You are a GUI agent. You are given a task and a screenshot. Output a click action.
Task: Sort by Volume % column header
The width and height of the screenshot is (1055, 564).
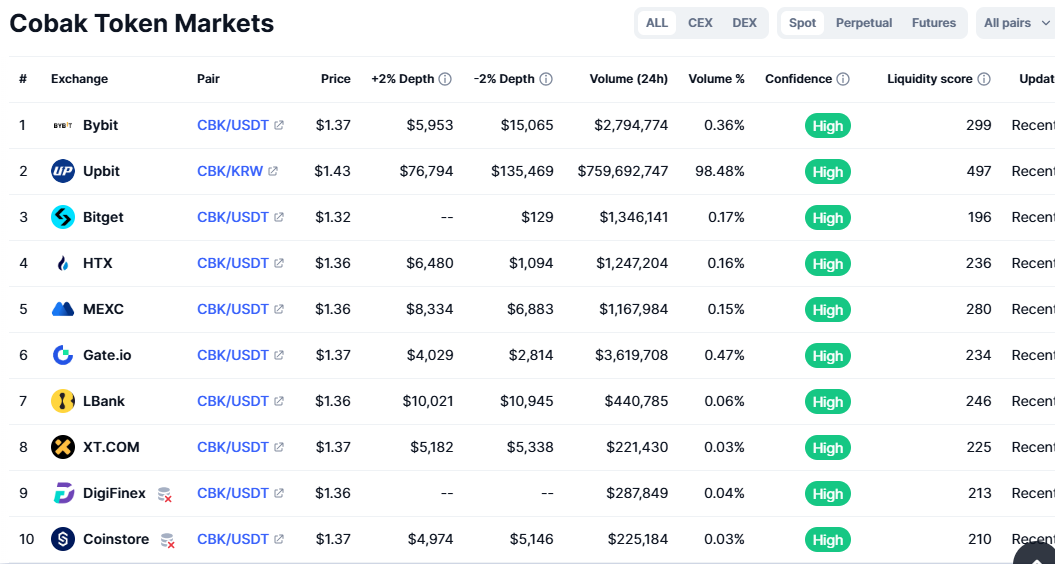click(x=717, y=79)
